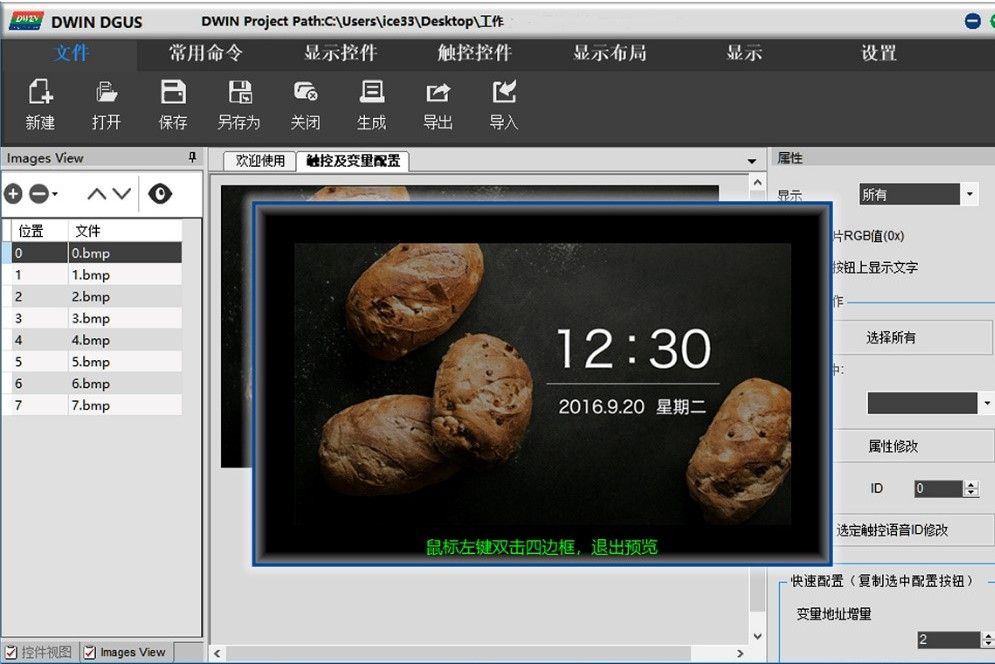Choose 另存为 (Save As) icon
The image size is (995, 664).
click(240, 92)
